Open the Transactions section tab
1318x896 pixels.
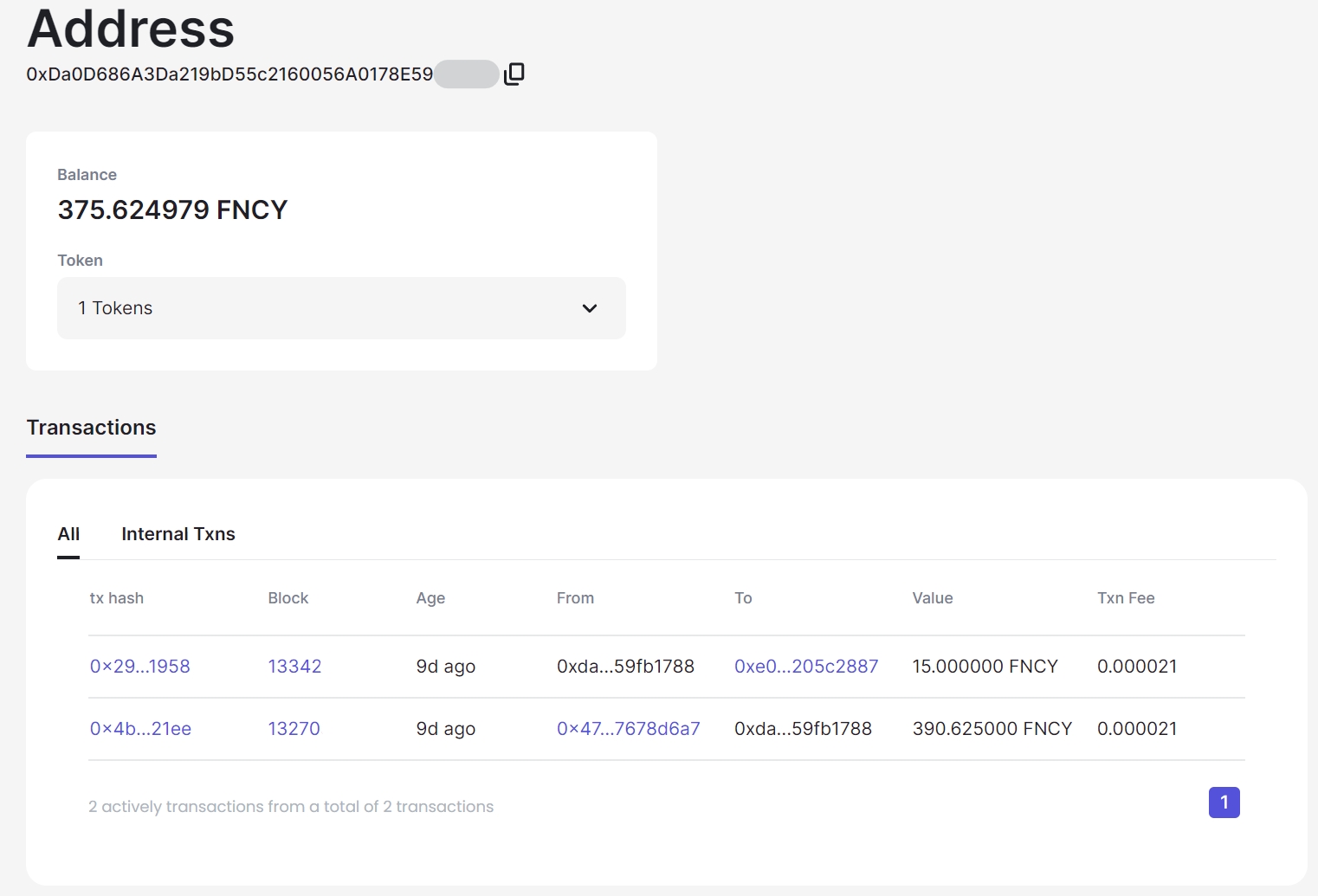(x=91, y=428)
